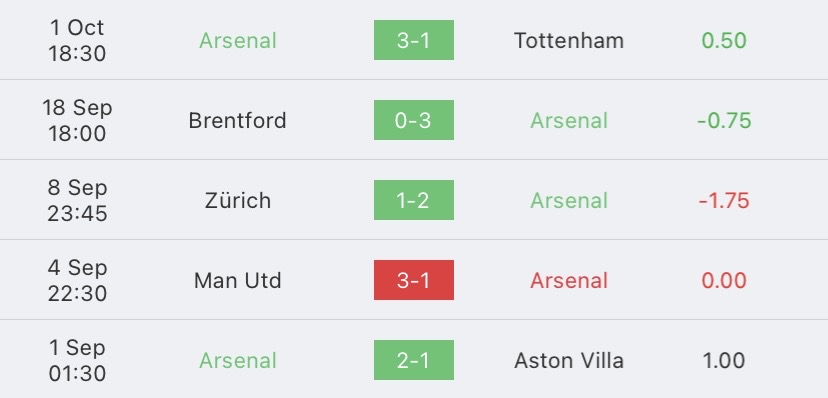The height and width of the screenshot is (398, 828).
Task: Select the Aston Villa team name
Action: click(569, 361)
